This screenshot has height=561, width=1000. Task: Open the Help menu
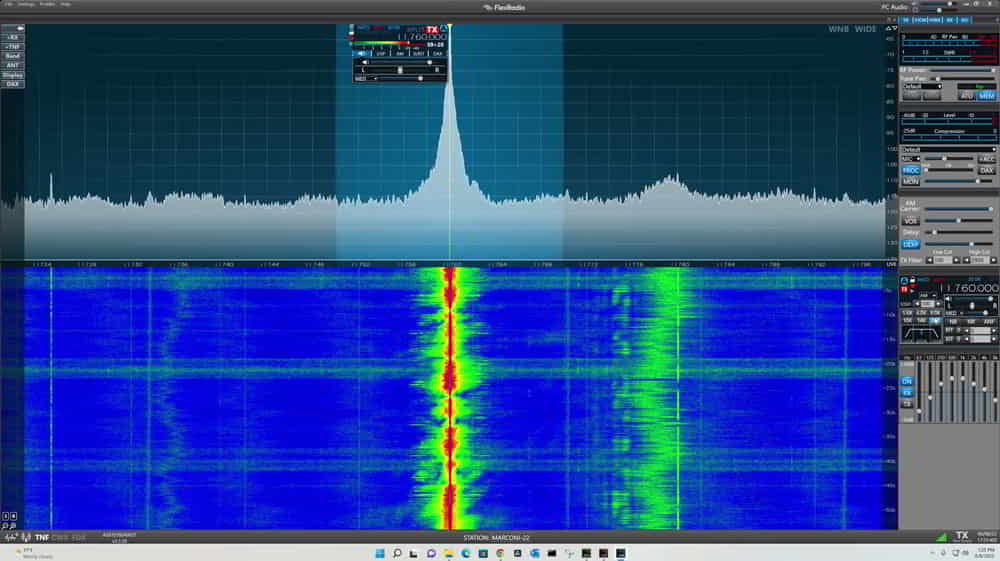(66, 4)
